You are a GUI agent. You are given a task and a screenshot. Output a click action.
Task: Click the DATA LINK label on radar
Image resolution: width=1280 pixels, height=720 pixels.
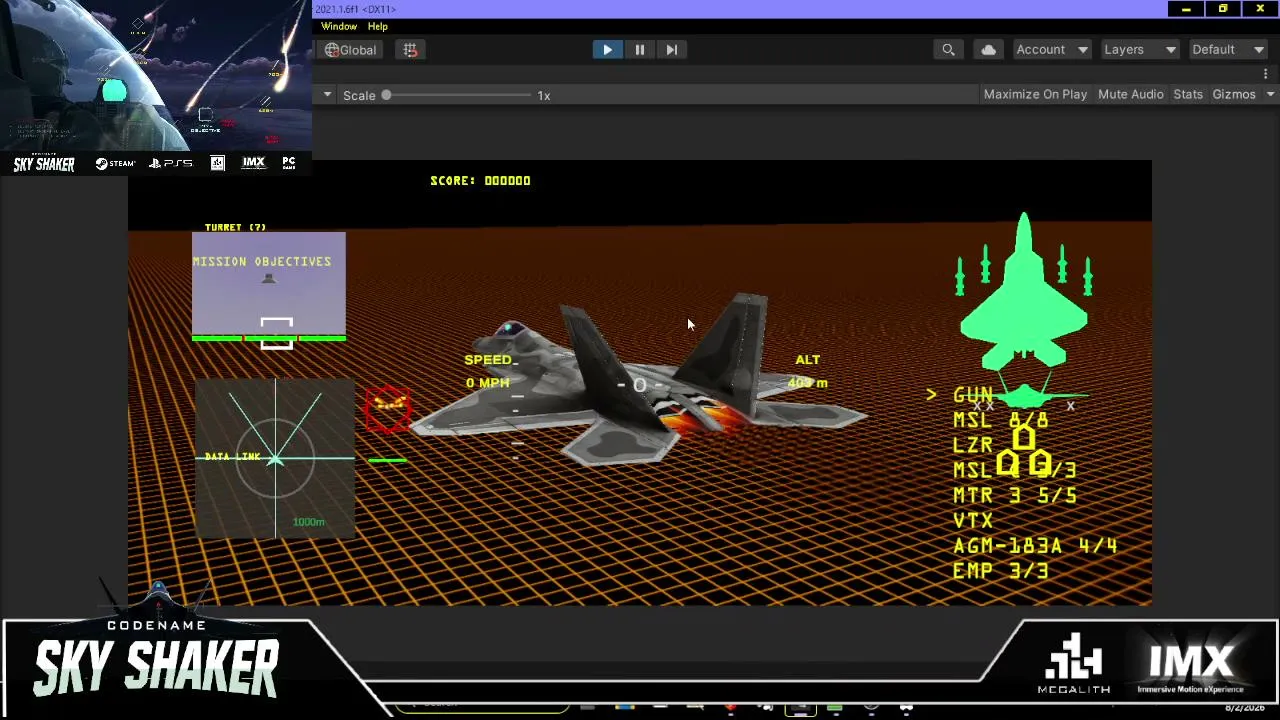232,456
